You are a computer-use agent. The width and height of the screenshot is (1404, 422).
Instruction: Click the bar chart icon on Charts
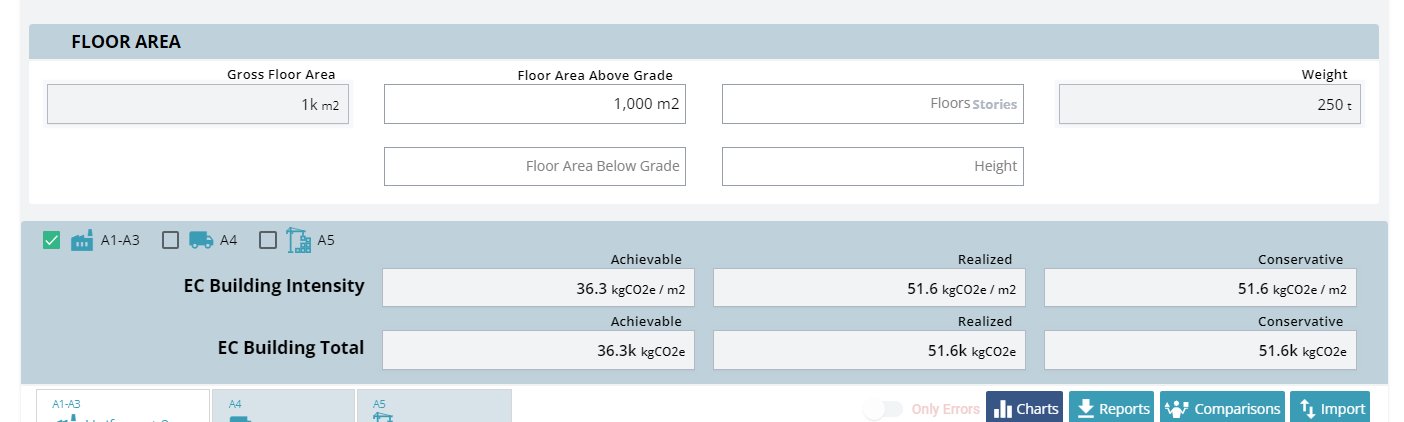tap(1002, 409)
